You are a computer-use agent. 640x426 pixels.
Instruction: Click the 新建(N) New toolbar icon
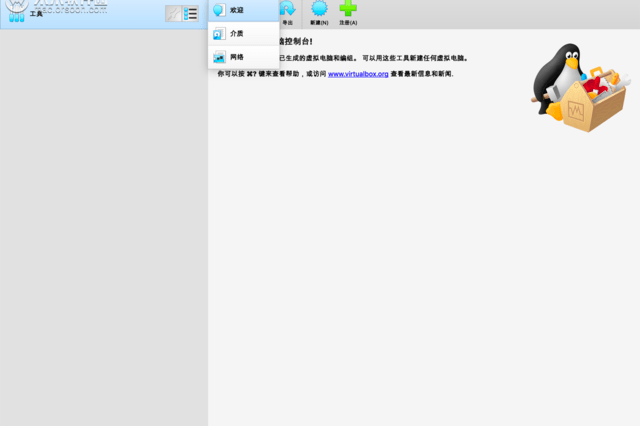point(319,13)
